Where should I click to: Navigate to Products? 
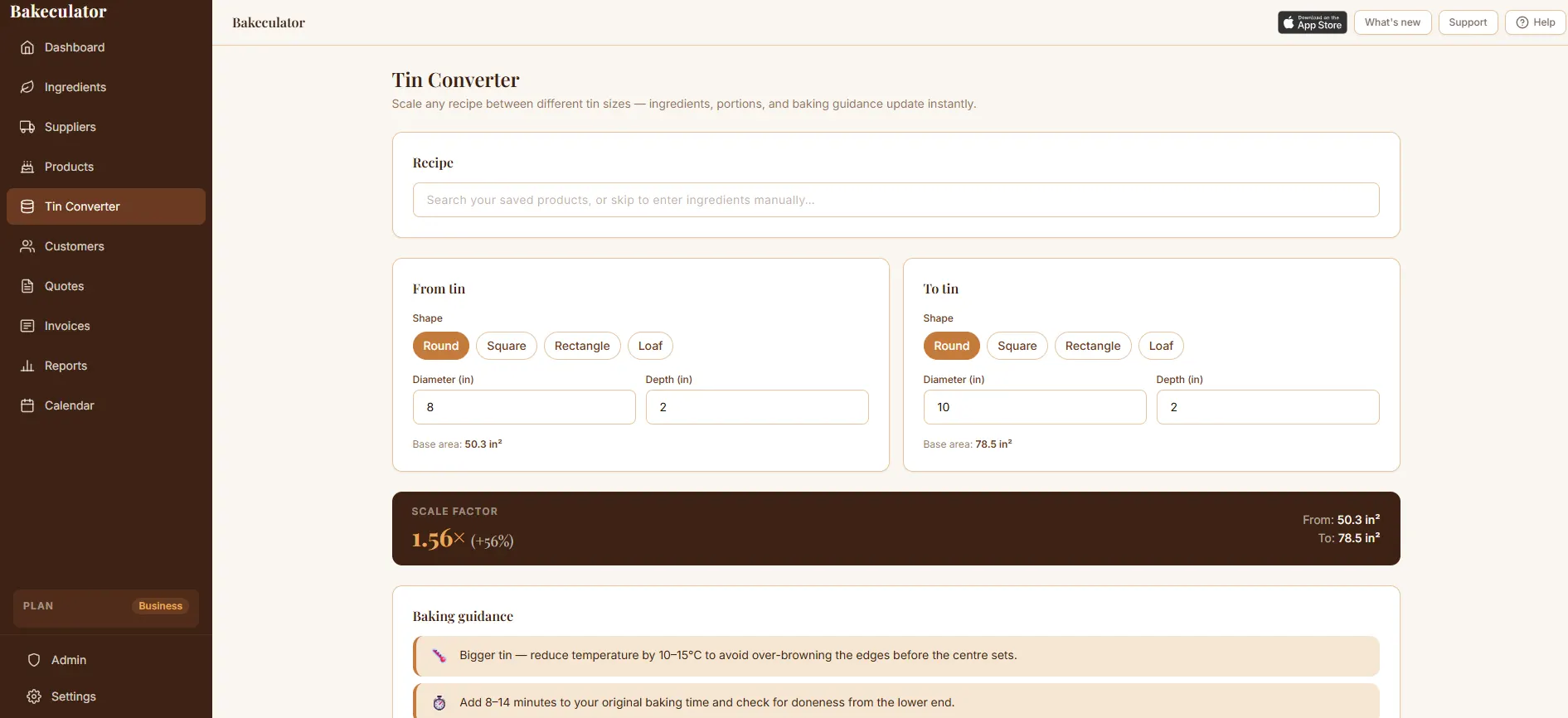click(106, 167)
